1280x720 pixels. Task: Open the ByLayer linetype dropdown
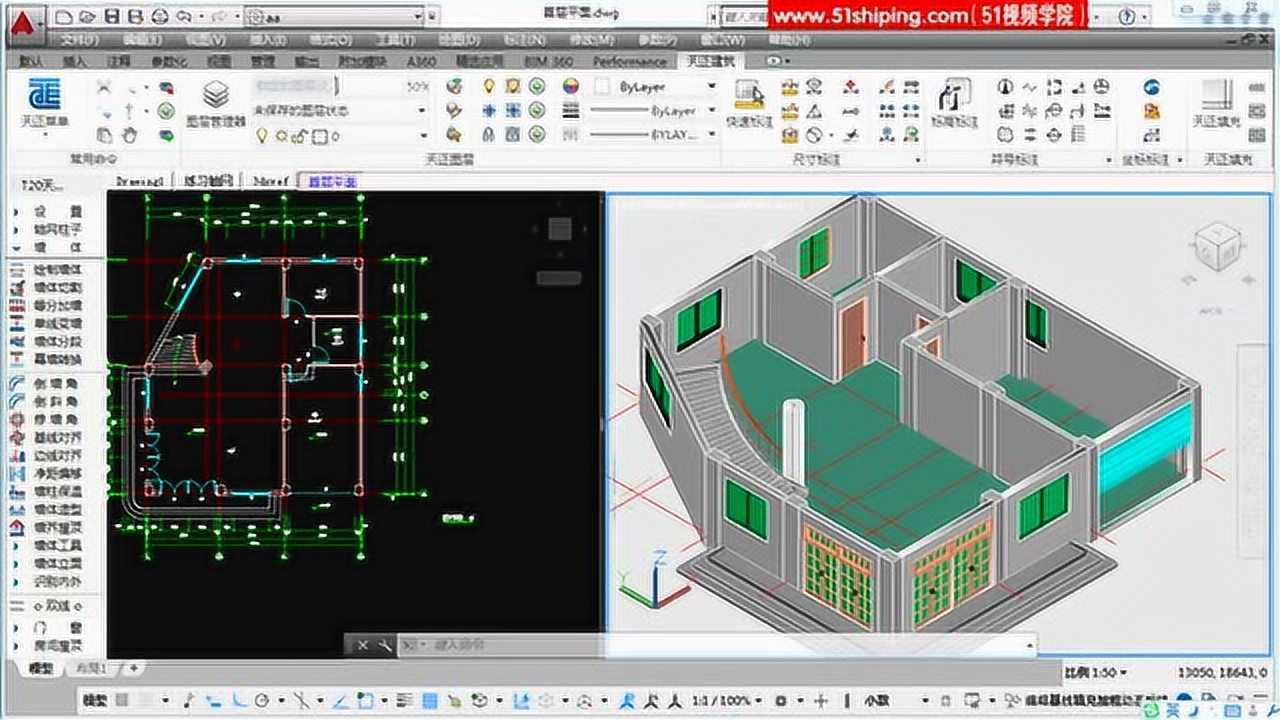[x=710, y=111]
